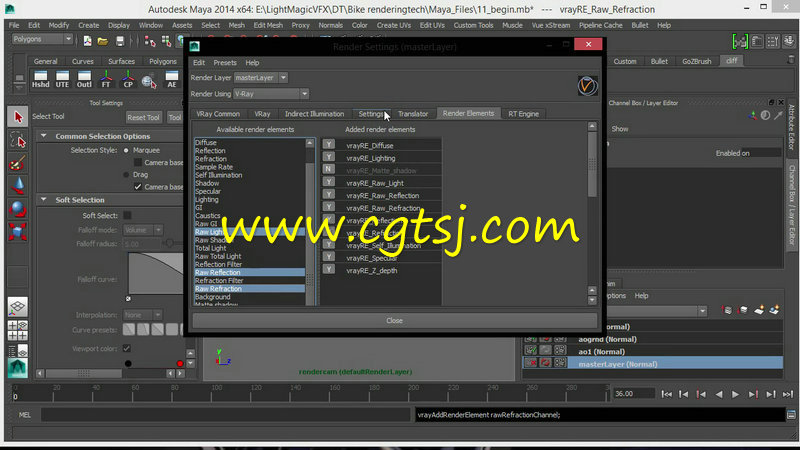800x450 pixels.
Task: Click the V-Ray logo icon
Action: click(587, 86)
